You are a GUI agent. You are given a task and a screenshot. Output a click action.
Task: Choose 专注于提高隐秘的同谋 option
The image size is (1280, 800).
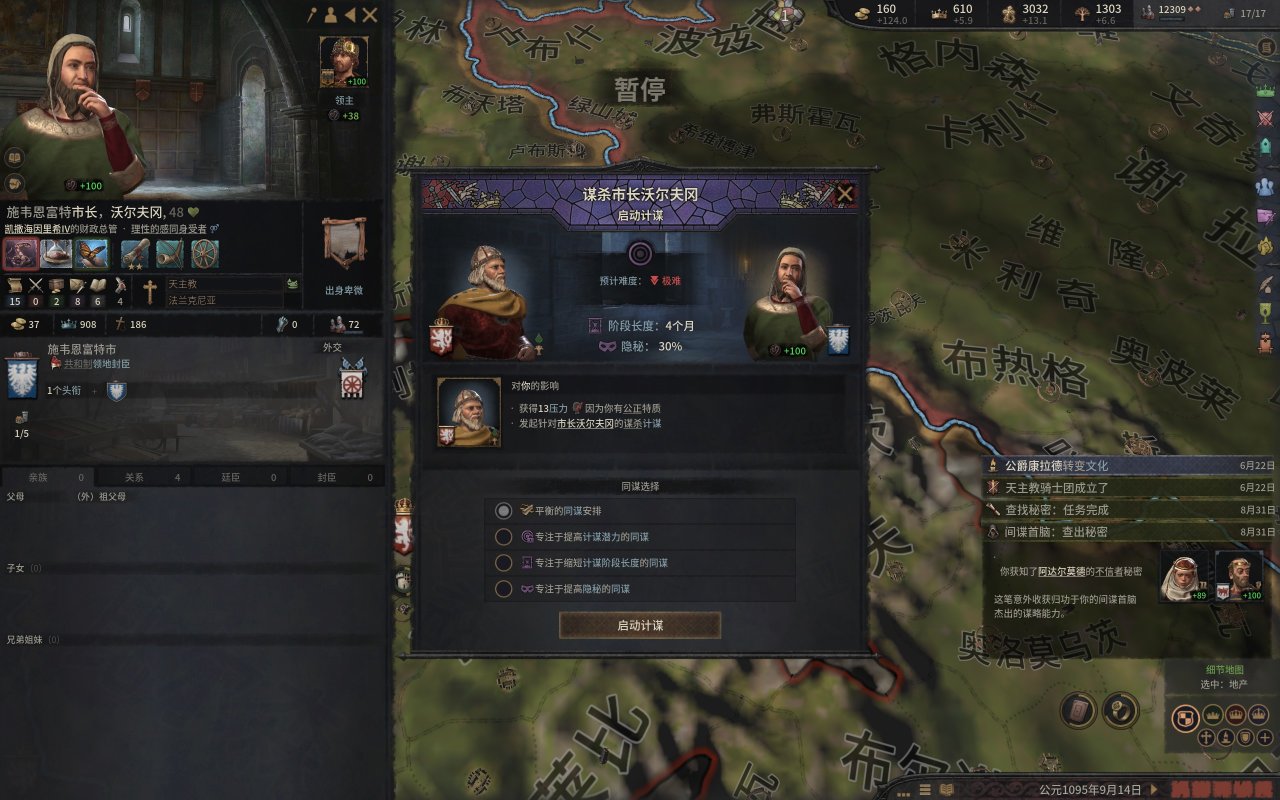pos(640,589)
